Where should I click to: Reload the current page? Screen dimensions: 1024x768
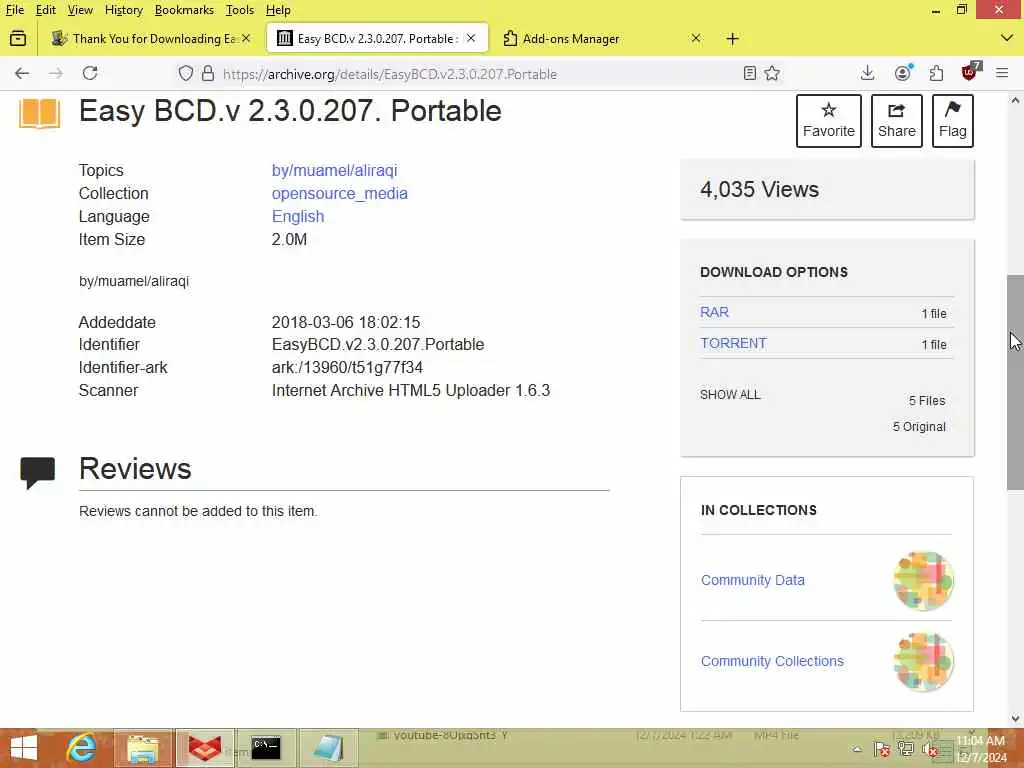tap(90, 73)
